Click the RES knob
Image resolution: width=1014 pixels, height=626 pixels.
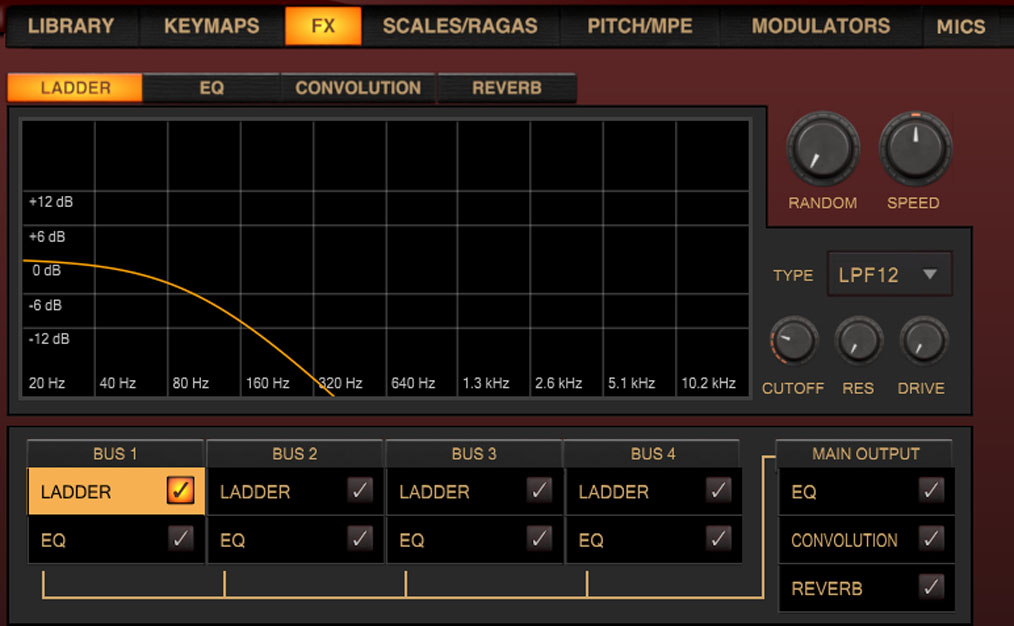[859, 341]
